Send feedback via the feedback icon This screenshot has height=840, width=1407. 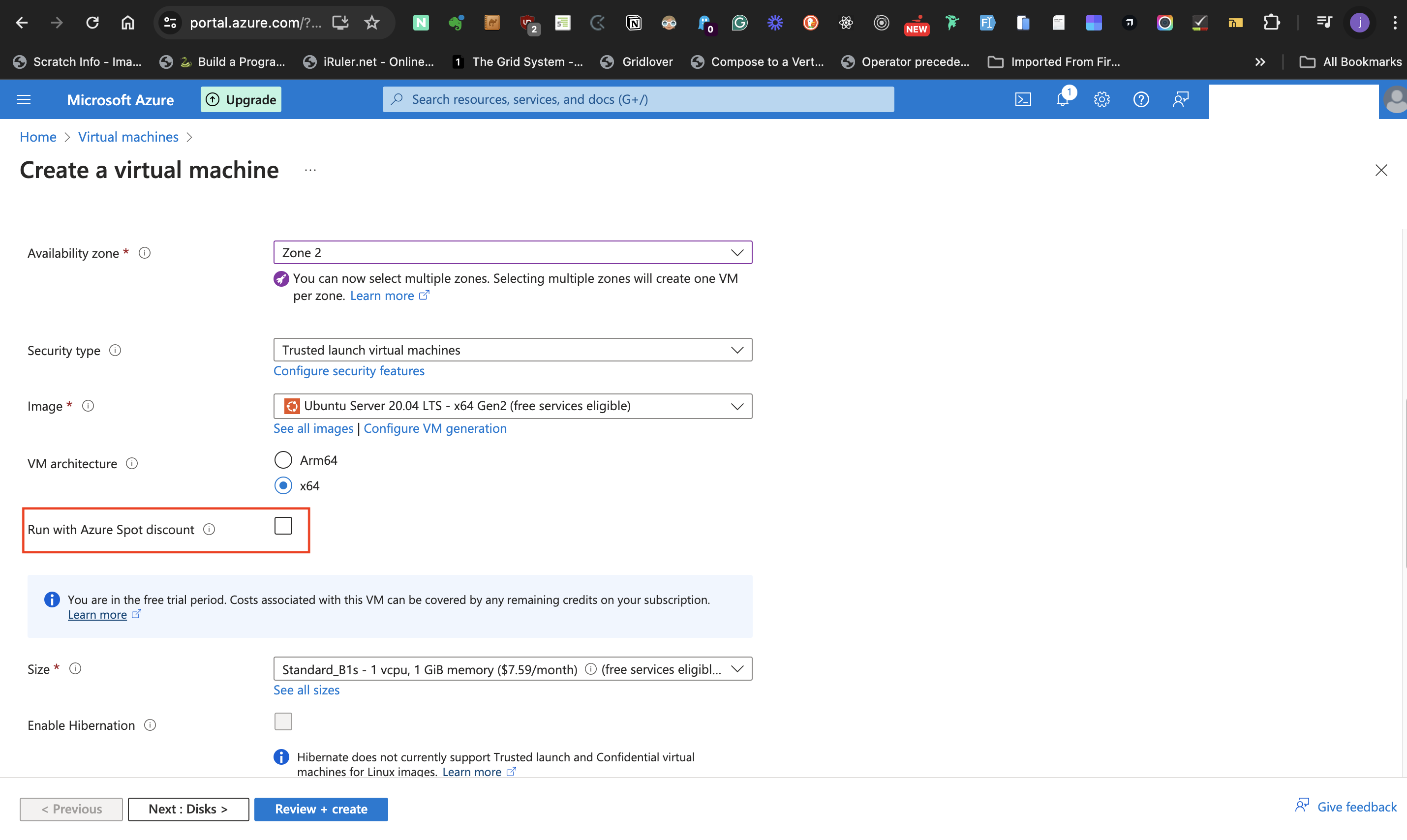1181,99
